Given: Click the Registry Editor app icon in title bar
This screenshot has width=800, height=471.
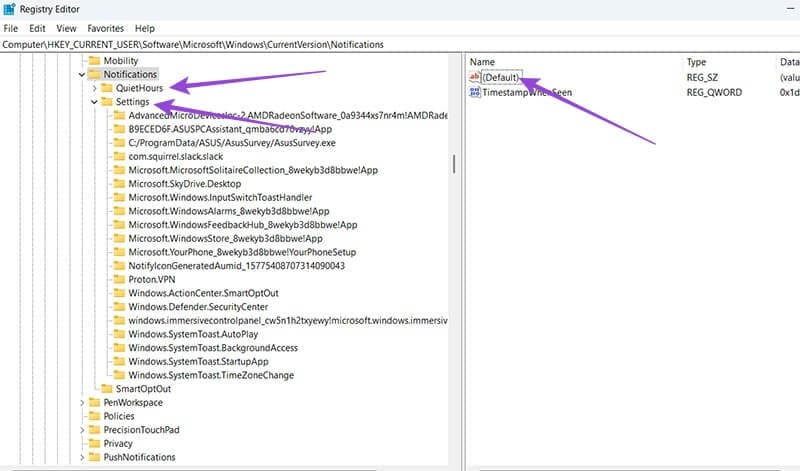Looking at the screenshot, I should coord(10,10).
